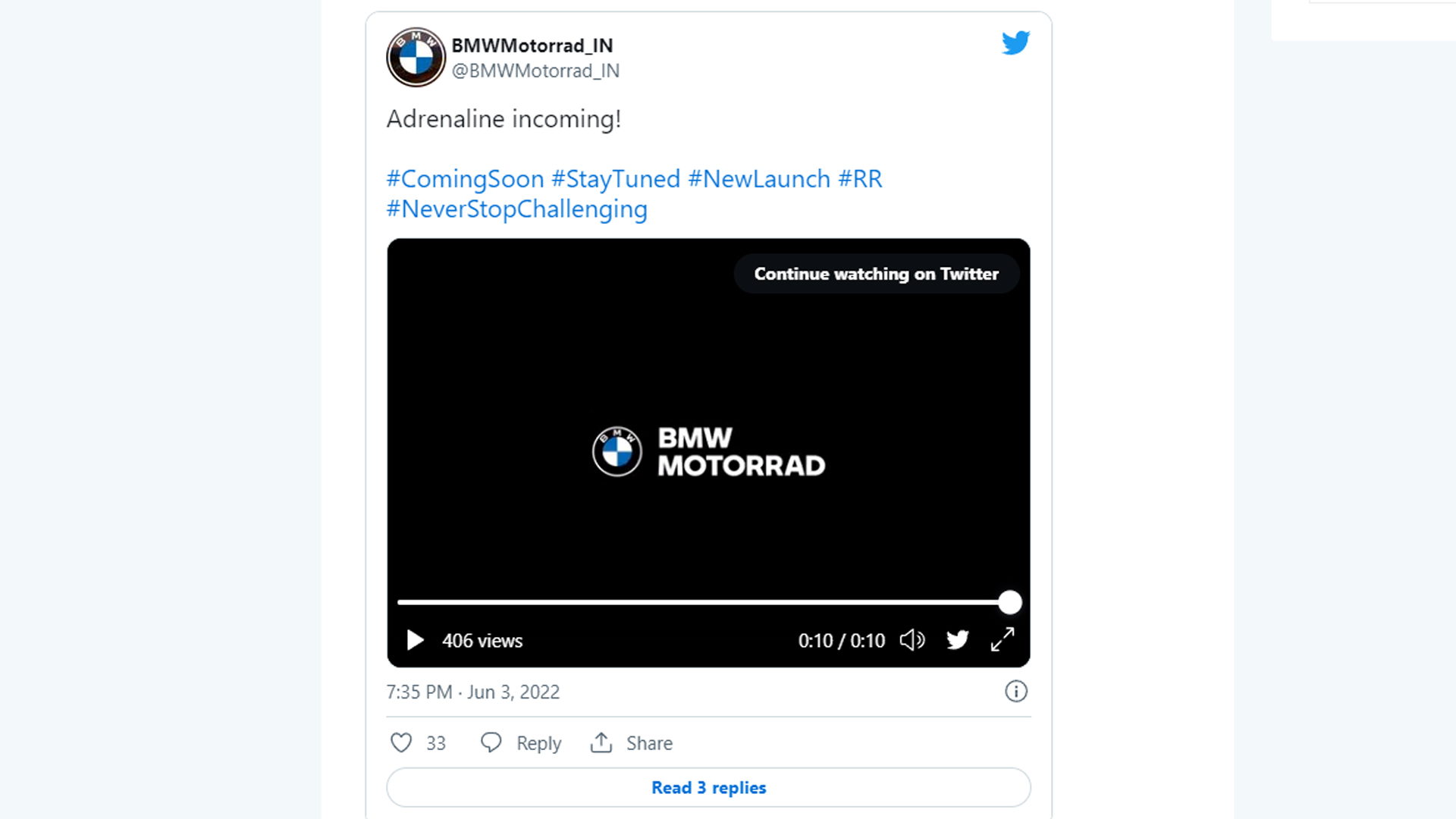Screen dimensions: 1456x819
Task: Enter fullscreen with the expand arrows icon
Action: click(x=1003, y=640)
